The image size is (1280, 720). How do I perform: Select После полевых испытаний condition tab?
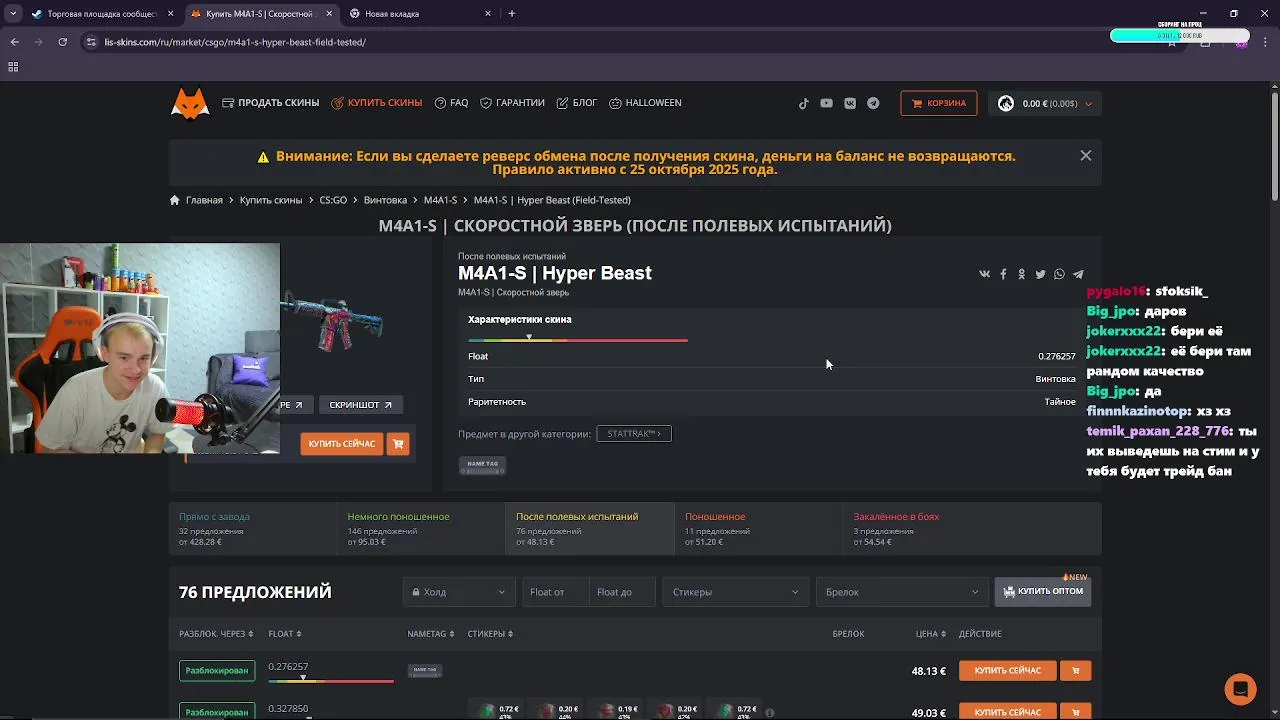590,529
